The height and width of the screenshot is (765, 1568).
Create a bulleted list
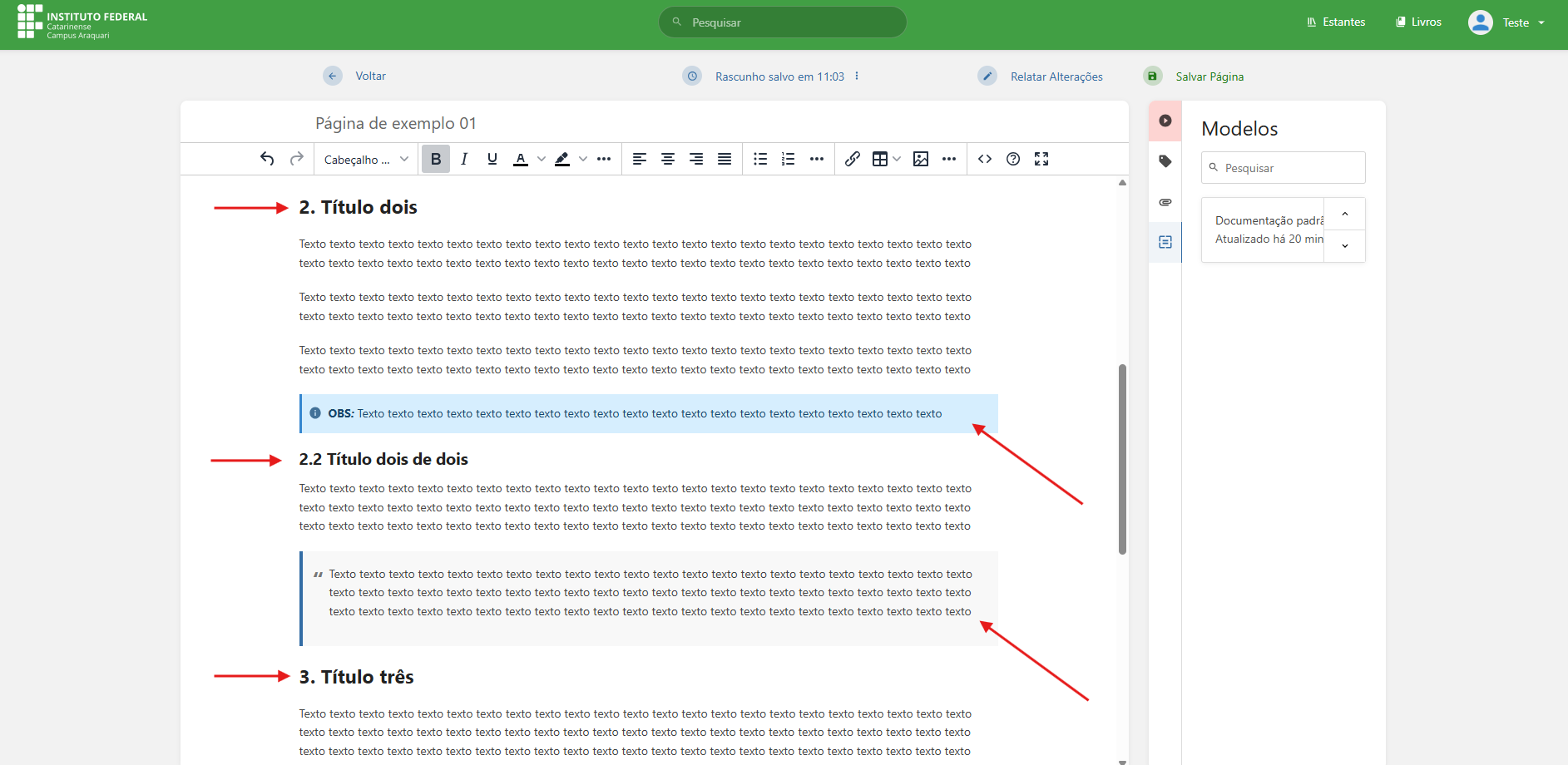759,159
